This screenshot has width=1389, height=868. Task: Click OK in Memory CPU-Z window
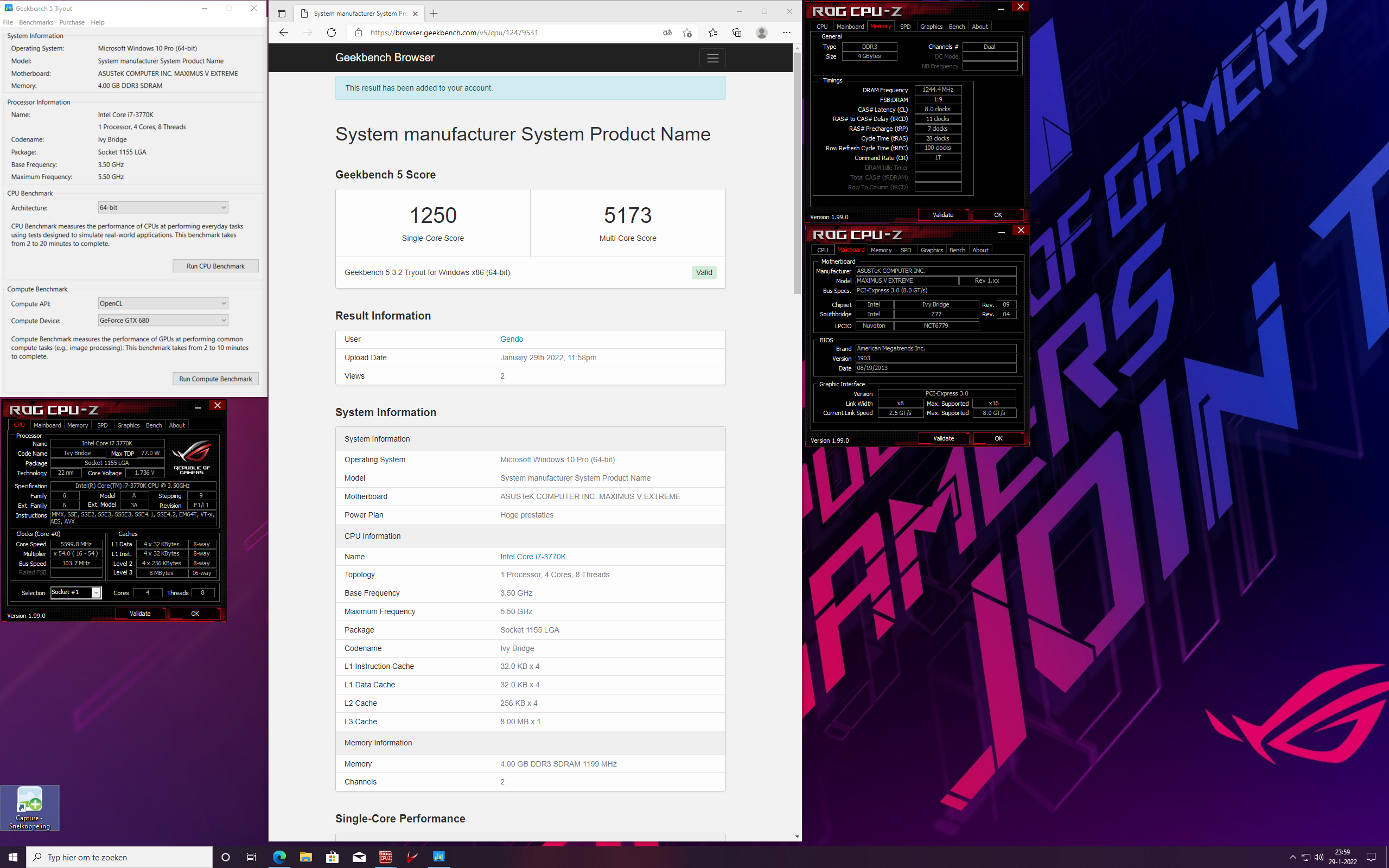coord(998,215)
